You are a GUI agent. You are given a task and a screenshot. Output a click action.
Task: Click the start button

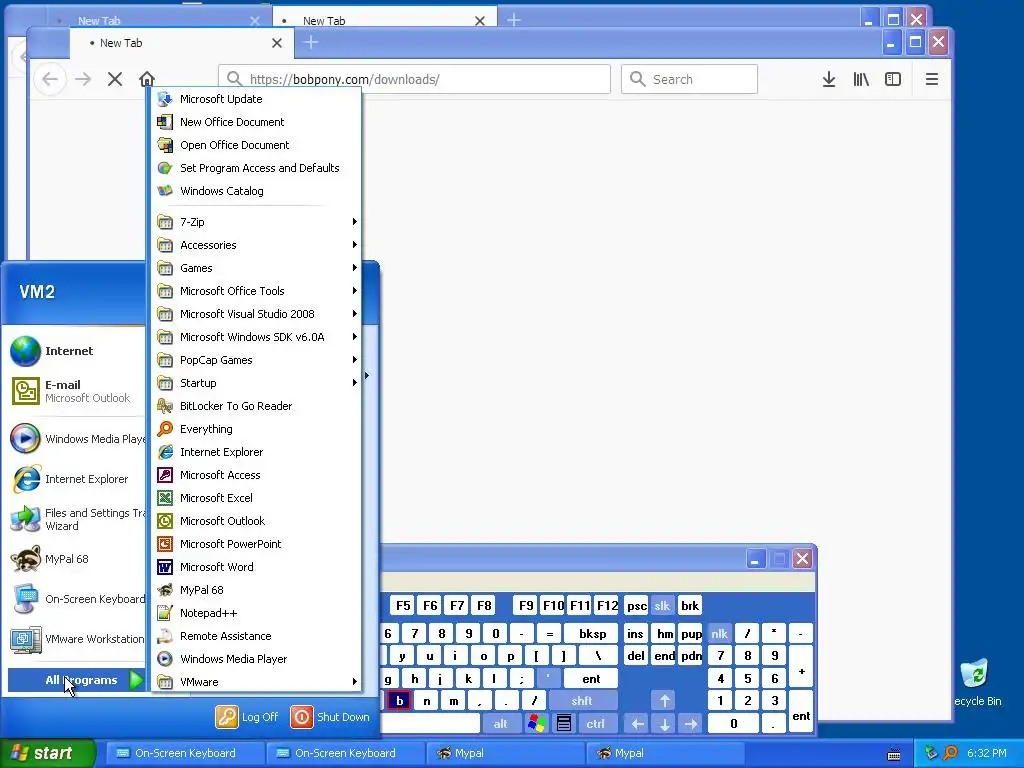point(46,753)
